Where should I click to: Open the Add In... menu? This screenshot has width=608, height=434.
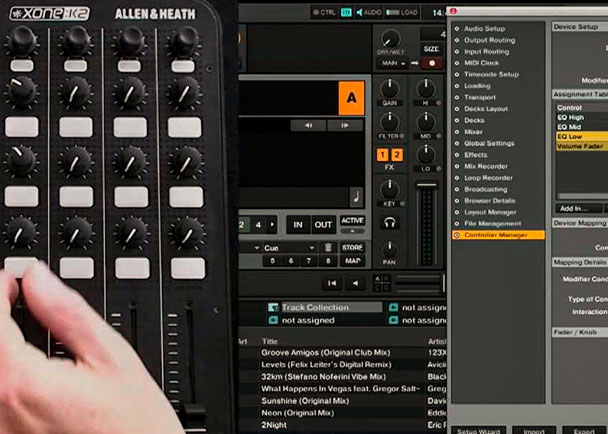[x=578, y=208]
